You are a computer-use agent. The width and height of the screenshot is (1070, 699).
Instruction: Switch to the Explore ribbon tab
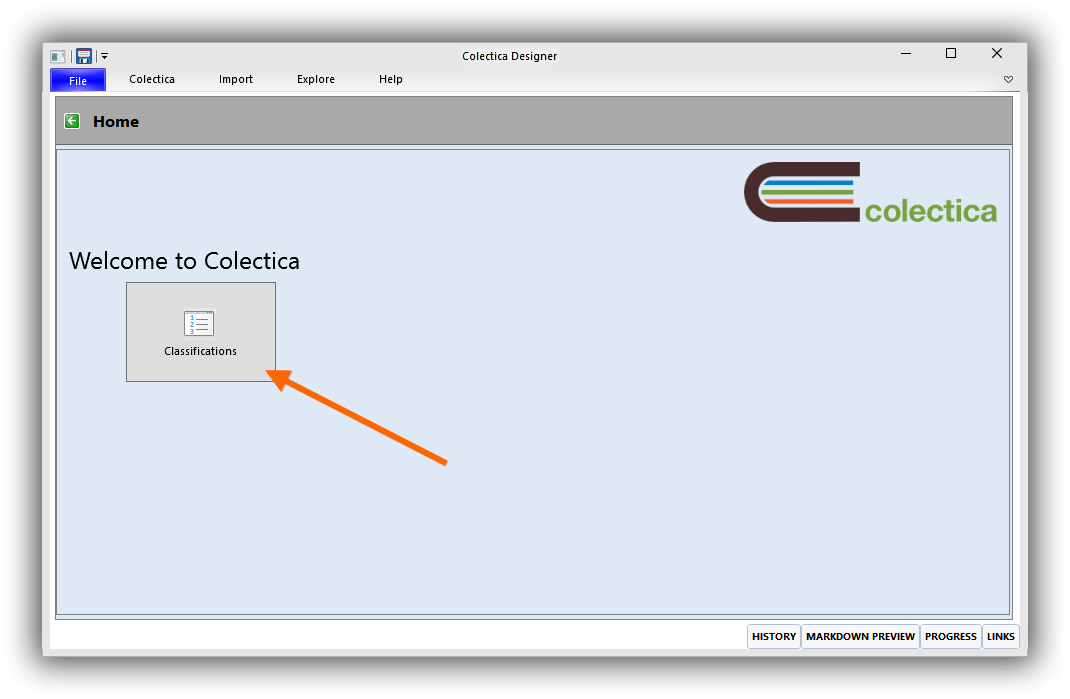[316, 79]
